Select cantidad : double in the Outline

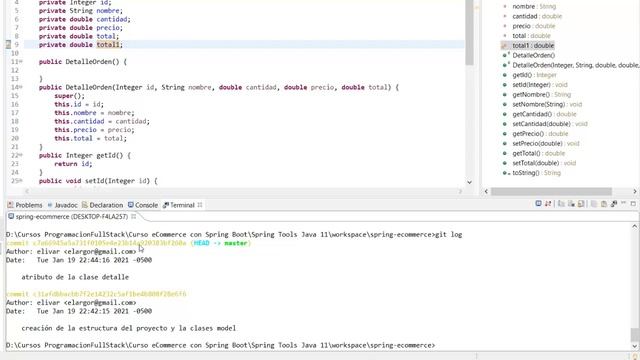[x=537, y=16]
